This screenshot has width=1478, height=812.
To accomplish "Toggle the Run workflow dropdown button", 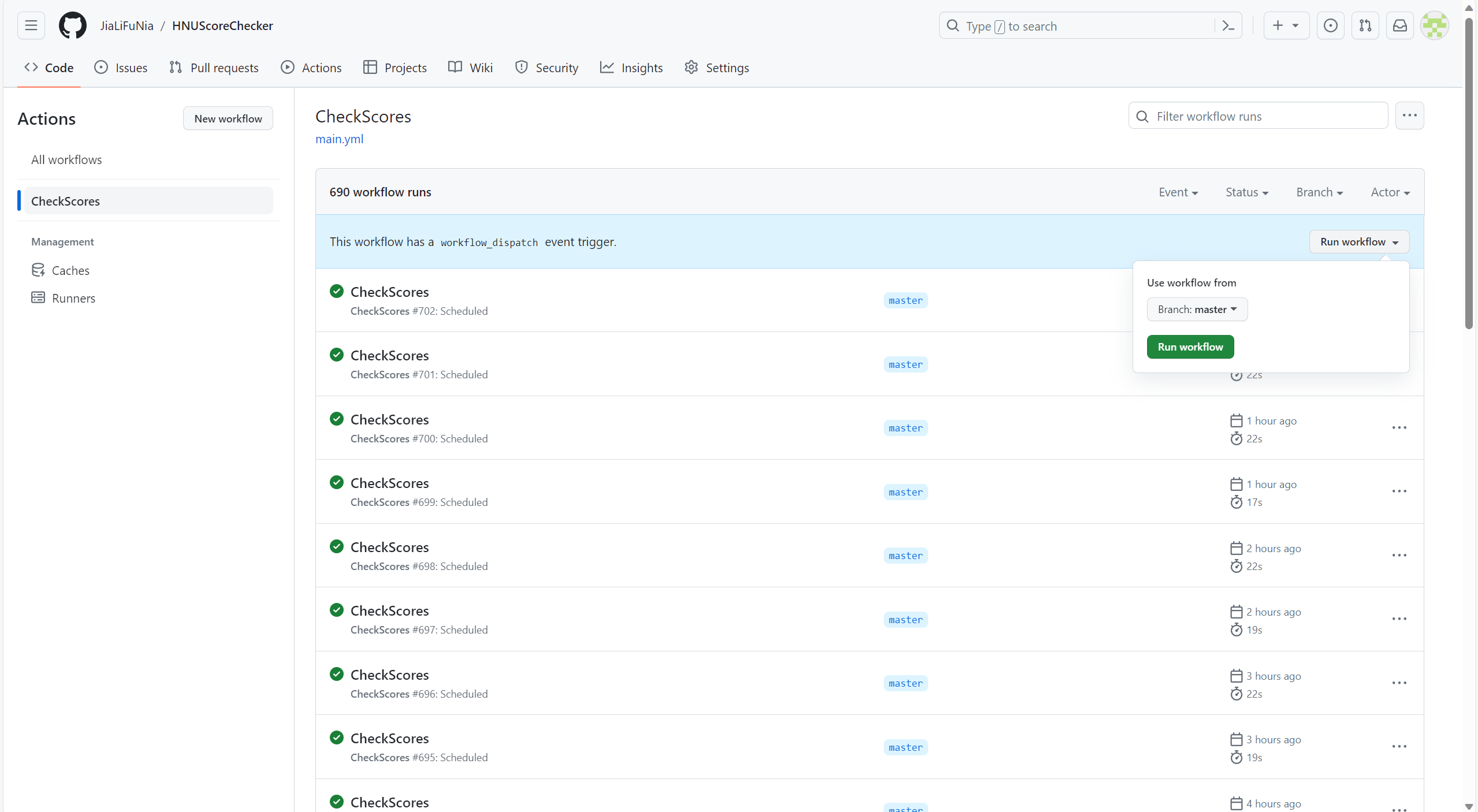I will tap(1359, 241).
